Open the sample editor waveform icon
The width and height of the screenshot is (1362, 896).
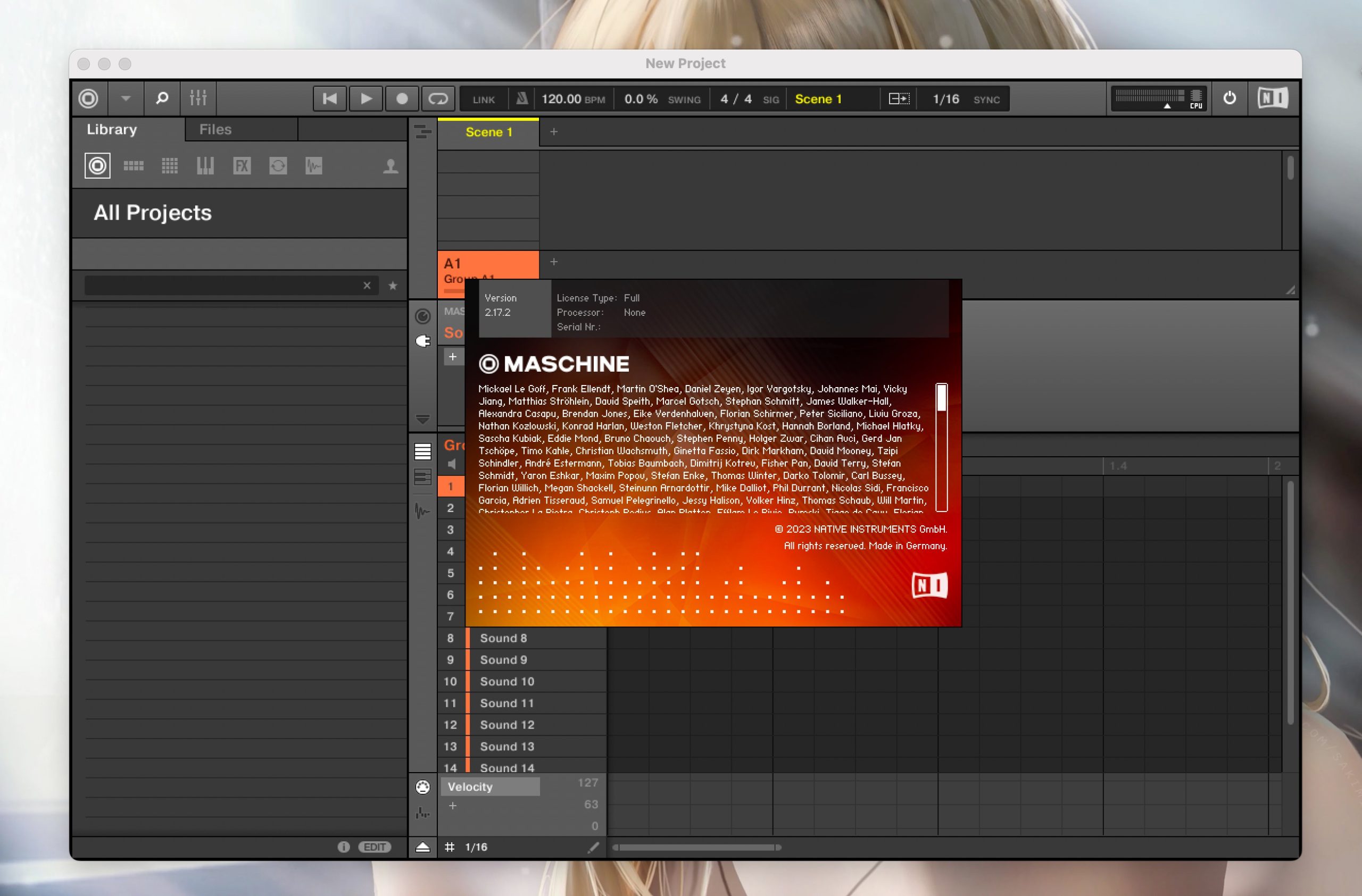tap(422, 510)
